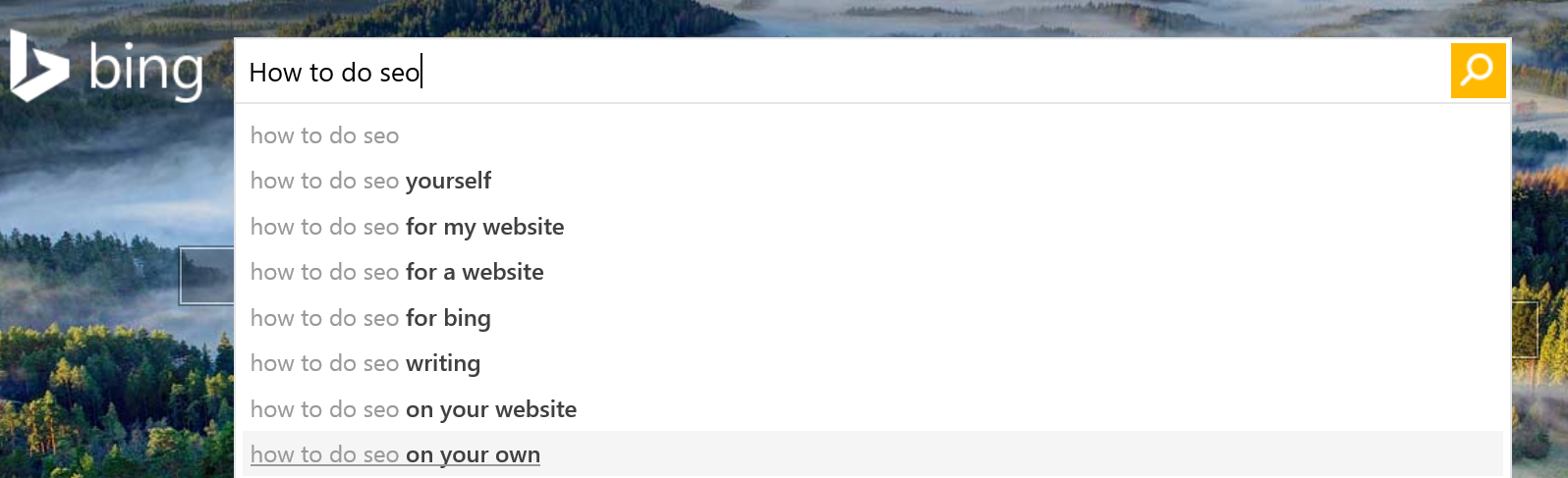Click the bold text 'for bing' in suggestions

click(x=448, y=318)
